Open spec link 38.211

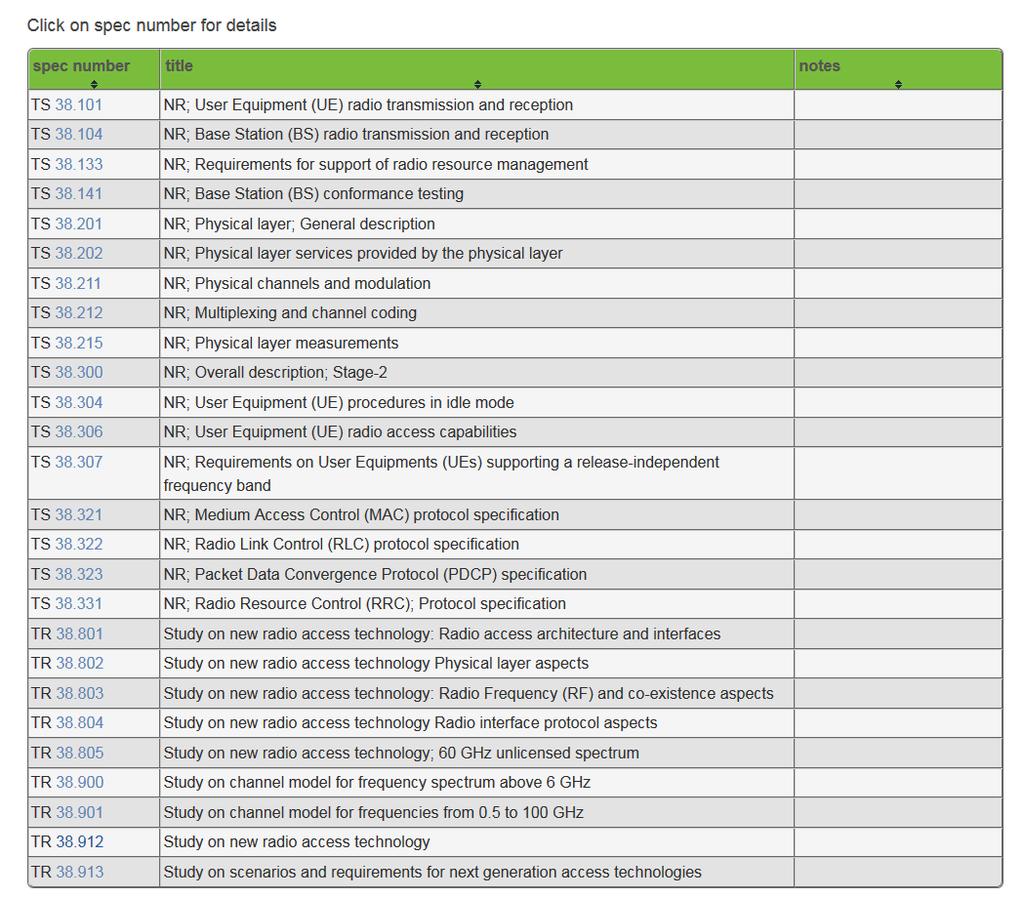coord(78,283)
